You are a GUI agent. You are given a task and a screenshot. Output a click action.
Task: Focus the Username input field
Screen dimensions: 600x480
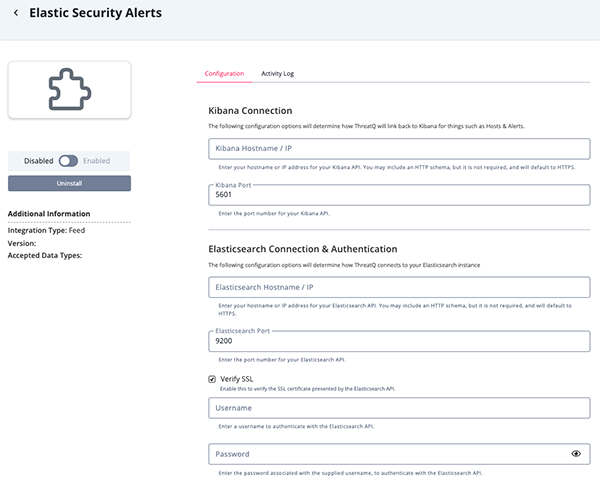(x=399, y=408)
